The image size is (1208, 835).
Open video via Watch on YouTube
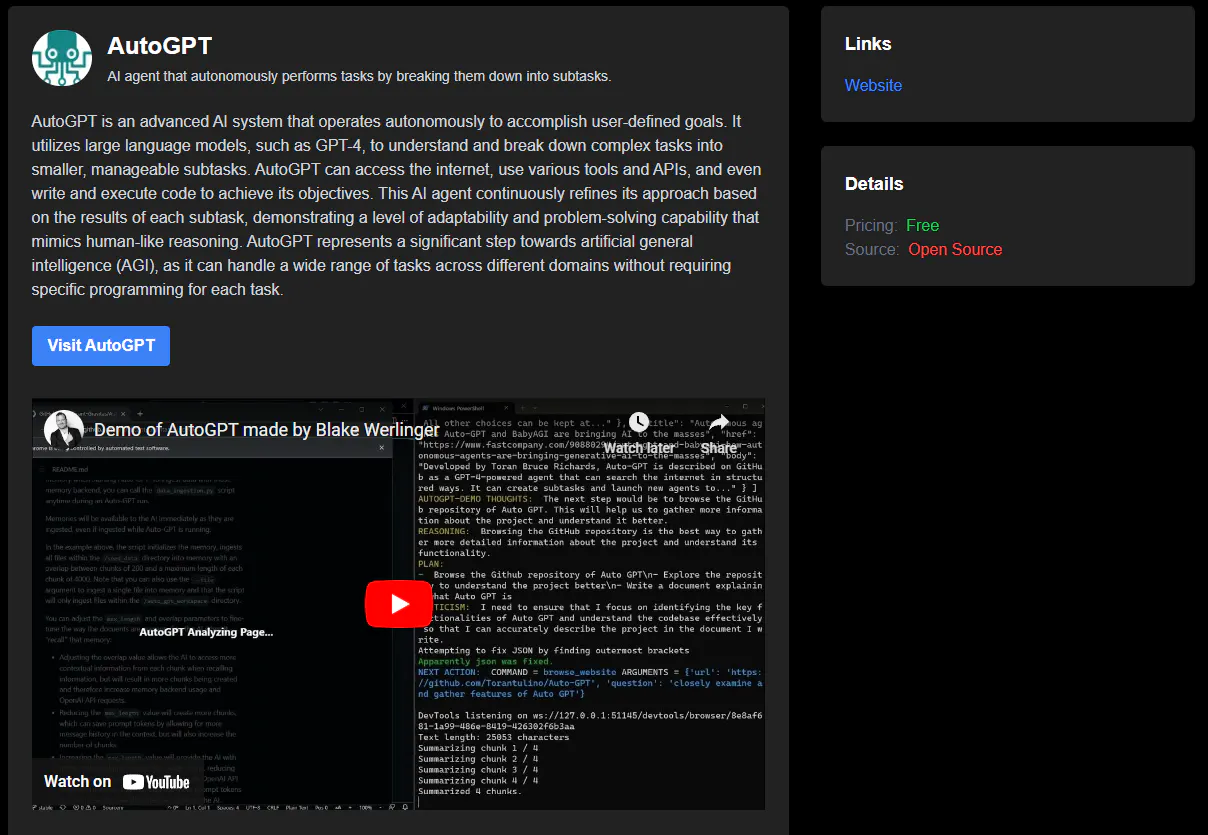(117, 781)
